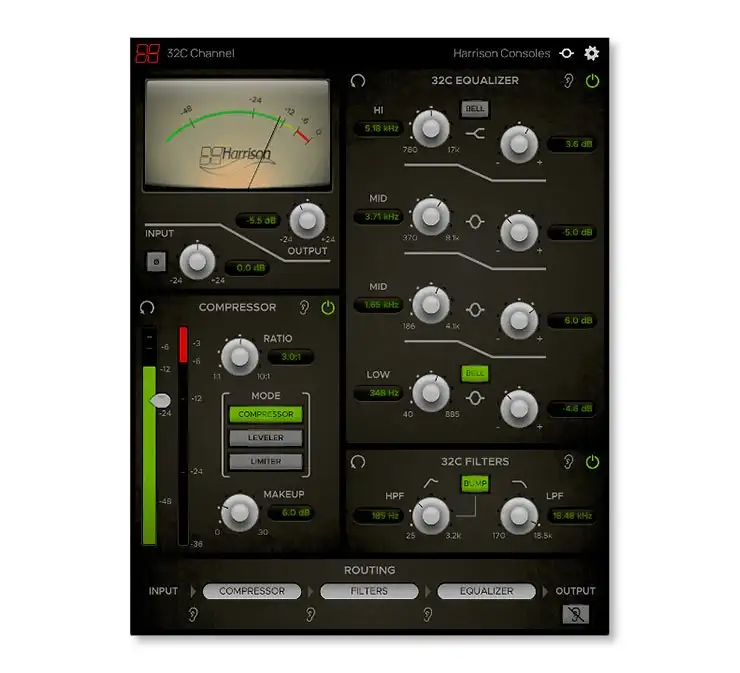The width and height of the screenshot is (740, 673).
Task: Click the circle-line icon beside Harrison Consoles
Action: tap(566, 53)
